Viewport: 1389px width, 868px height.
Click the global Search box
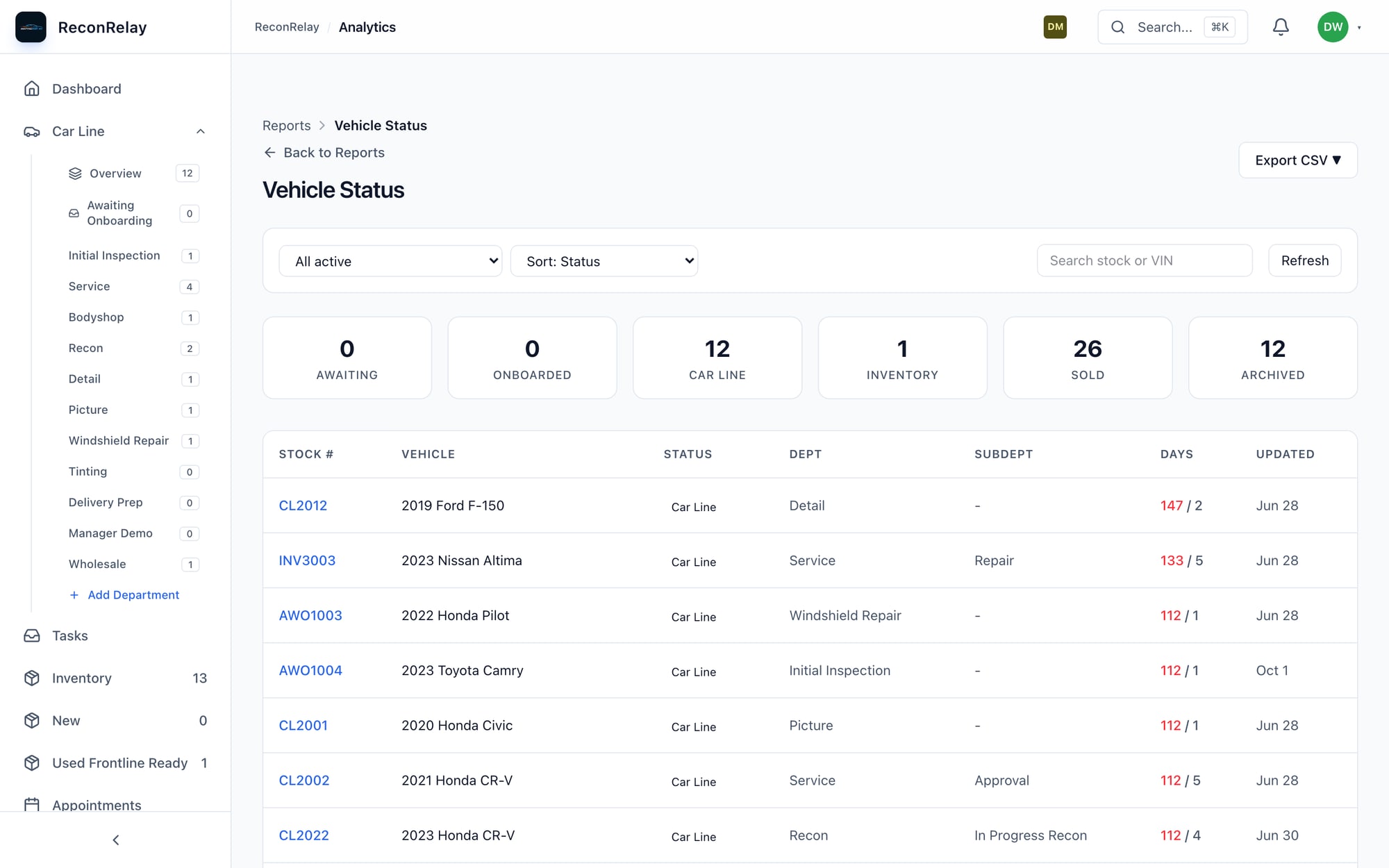point(1172,27)
